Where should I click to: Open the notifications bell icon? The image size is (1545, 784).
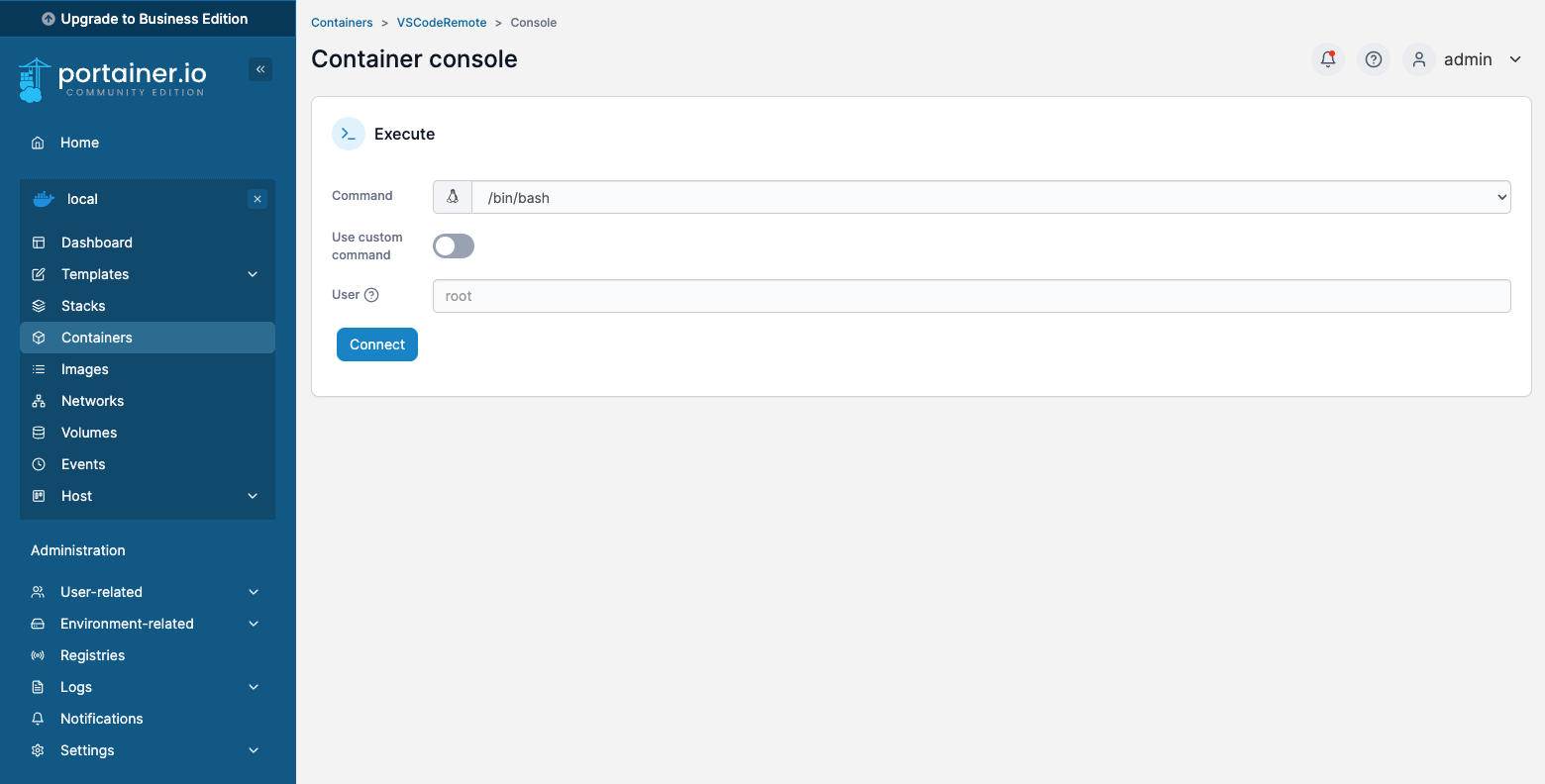click(1328, 59)
